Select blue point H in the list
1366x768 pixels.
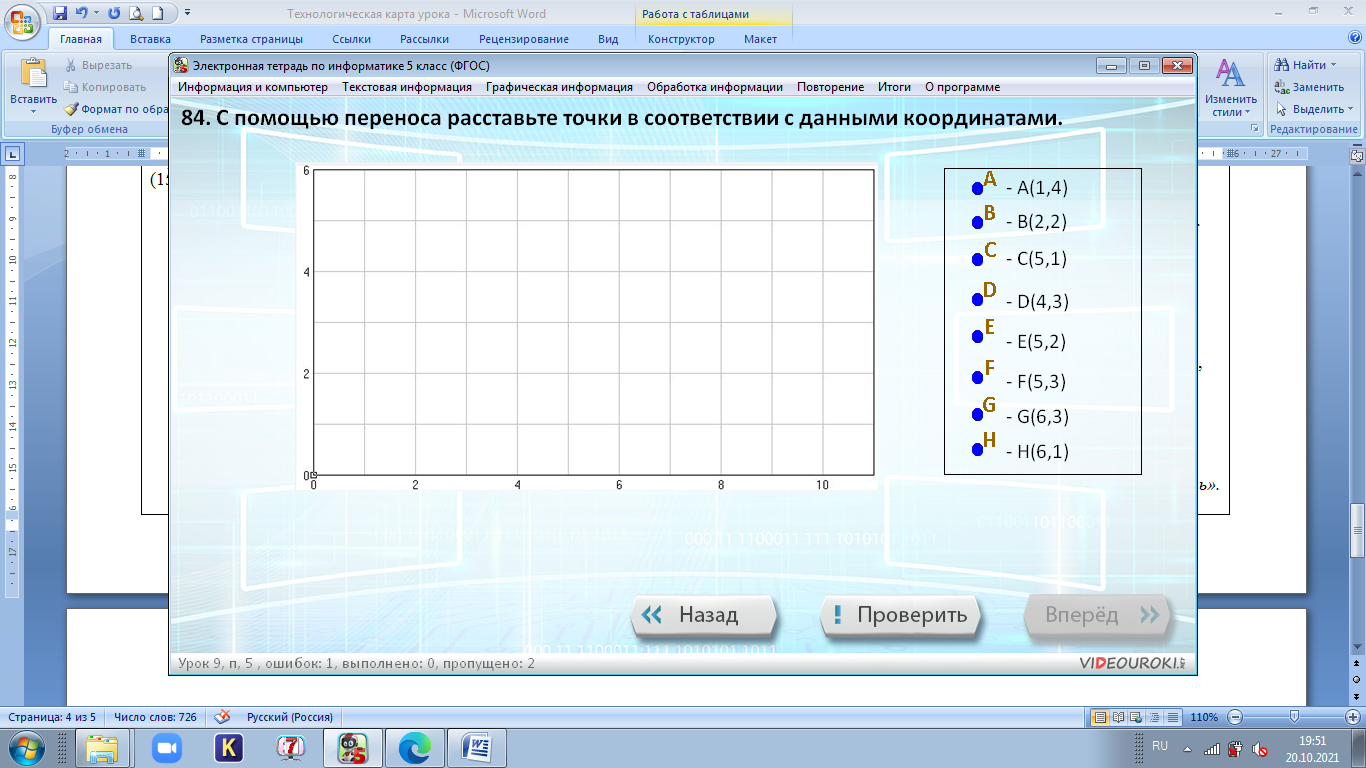(x=978, y=450)
